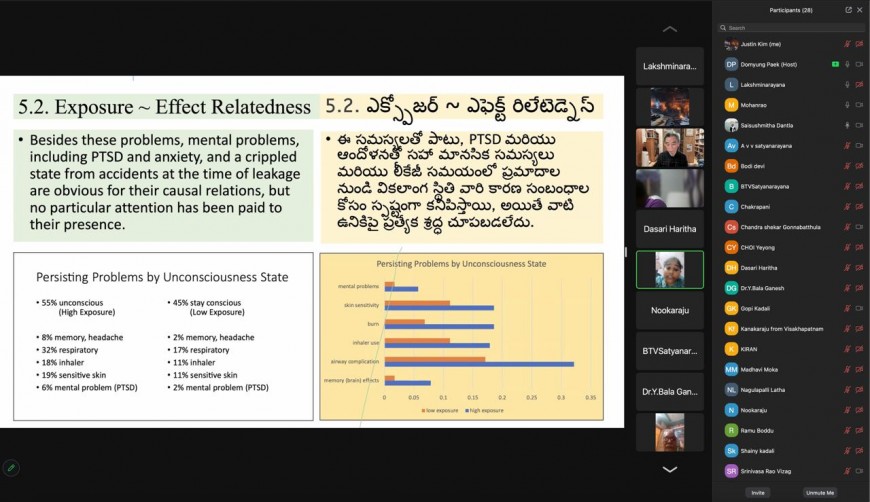The width and height of the screenshot is (870, 502).
Task: Click the panel divider handle beside thumbnails
Action: click(627, 251)
